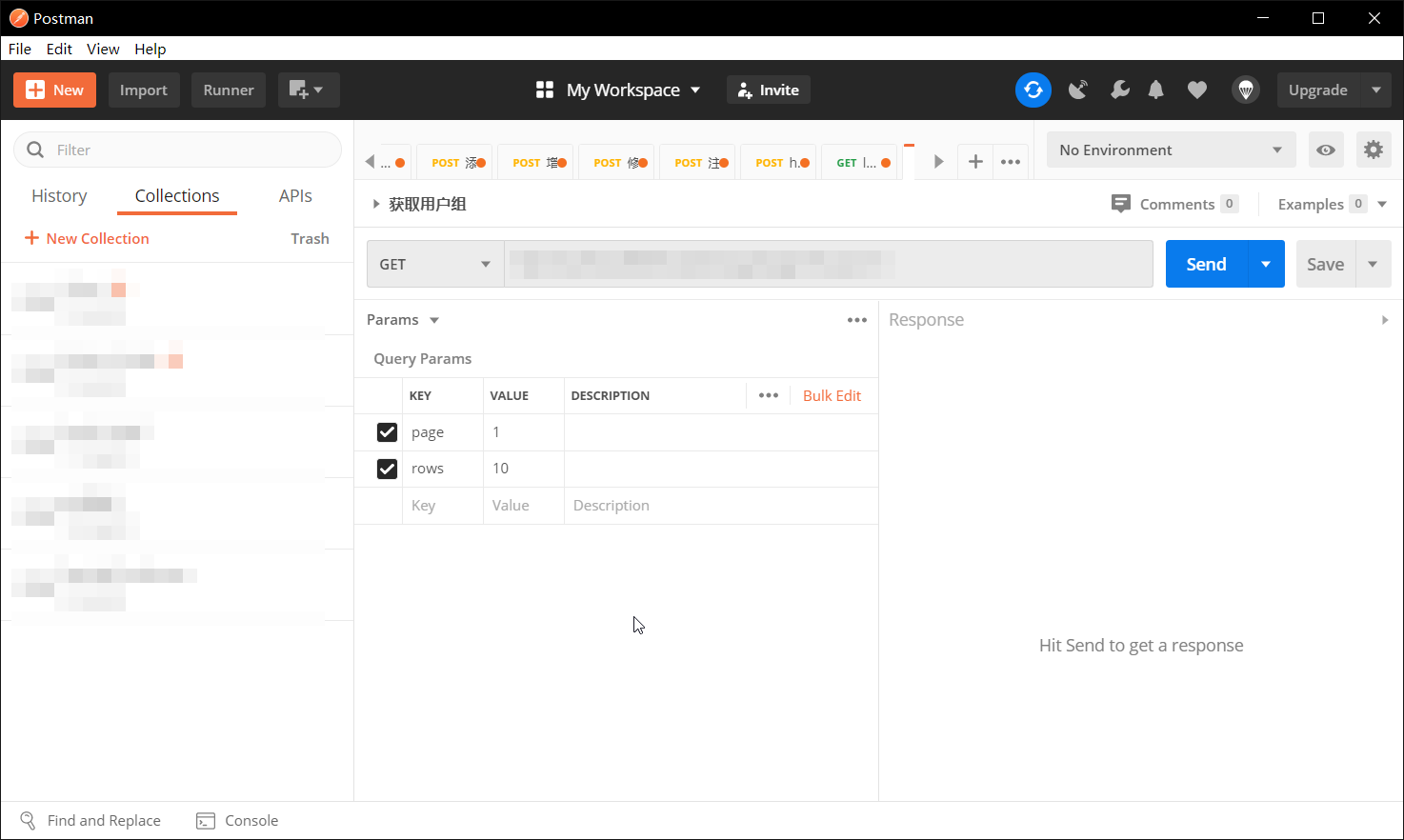
Task: Launch the collection Runner
Action: click(229, 90)
